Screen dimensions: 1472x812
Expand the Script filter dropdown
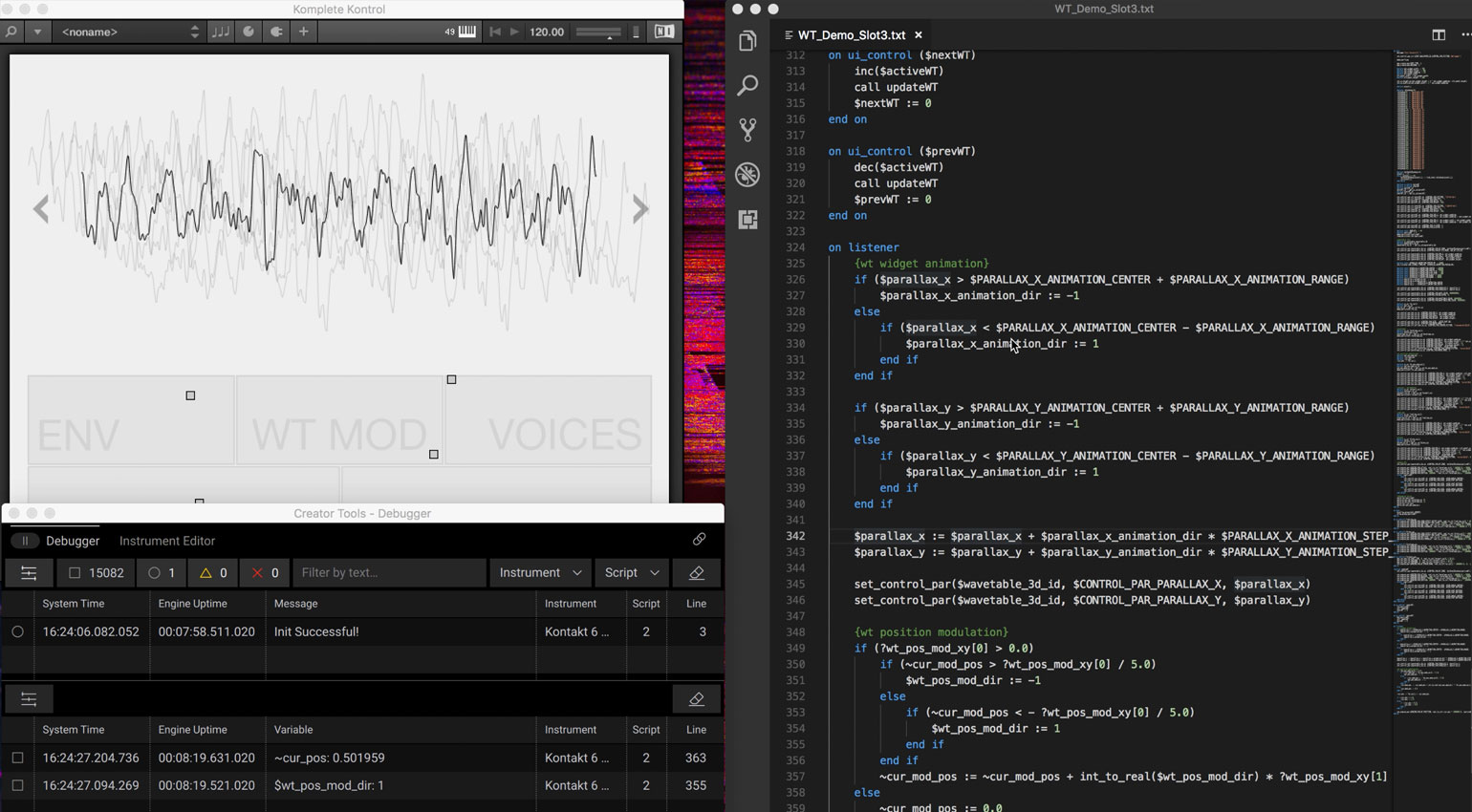(631, 573)
